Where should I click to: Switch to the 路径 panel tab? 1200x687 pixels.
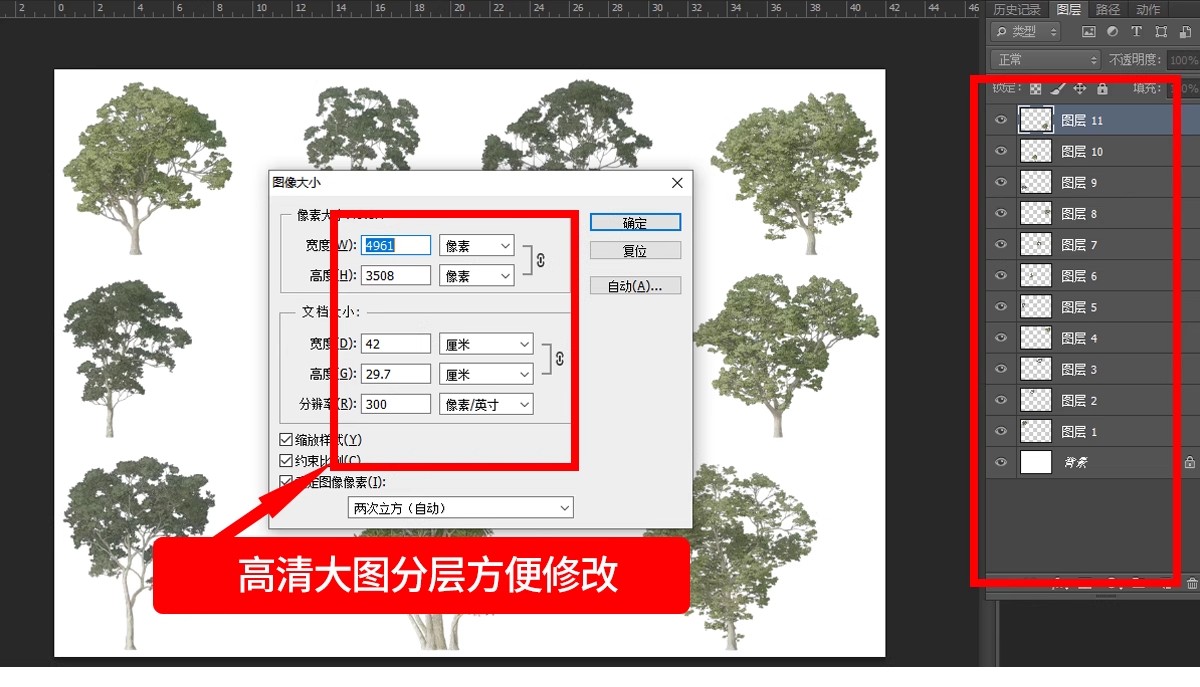(x=1110, y=9)
